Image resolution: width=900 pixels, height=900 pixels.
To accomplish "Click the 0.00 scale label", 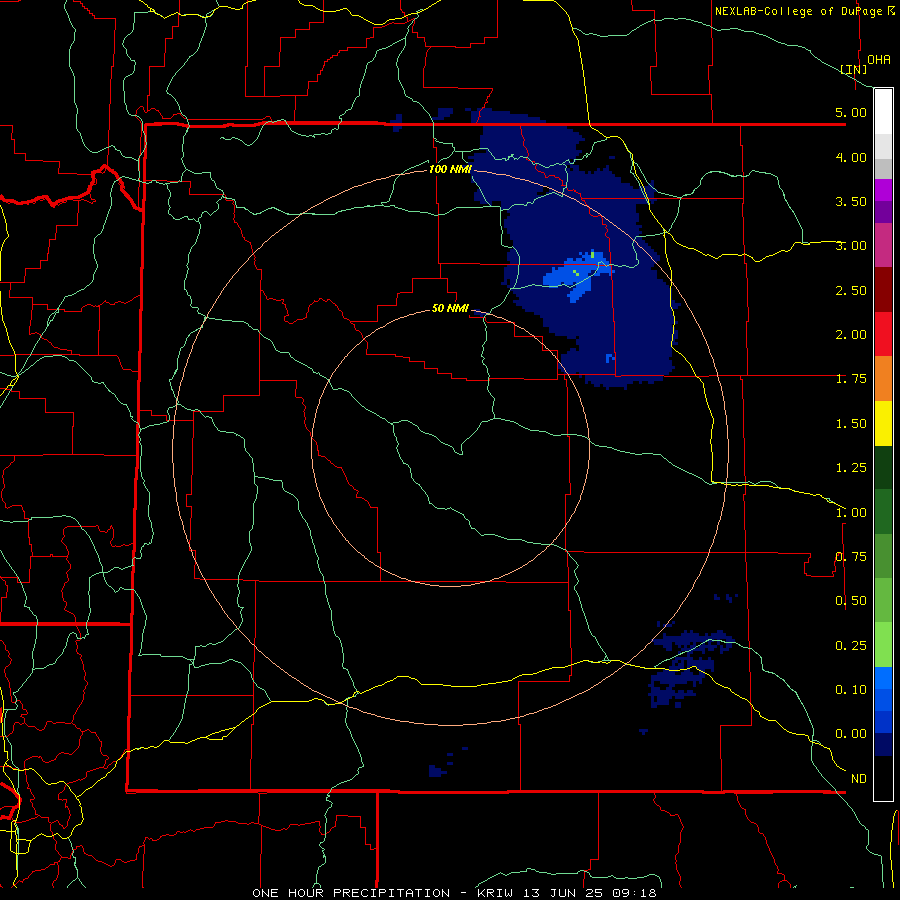I will pyautogui.click(x=851, y=734).
